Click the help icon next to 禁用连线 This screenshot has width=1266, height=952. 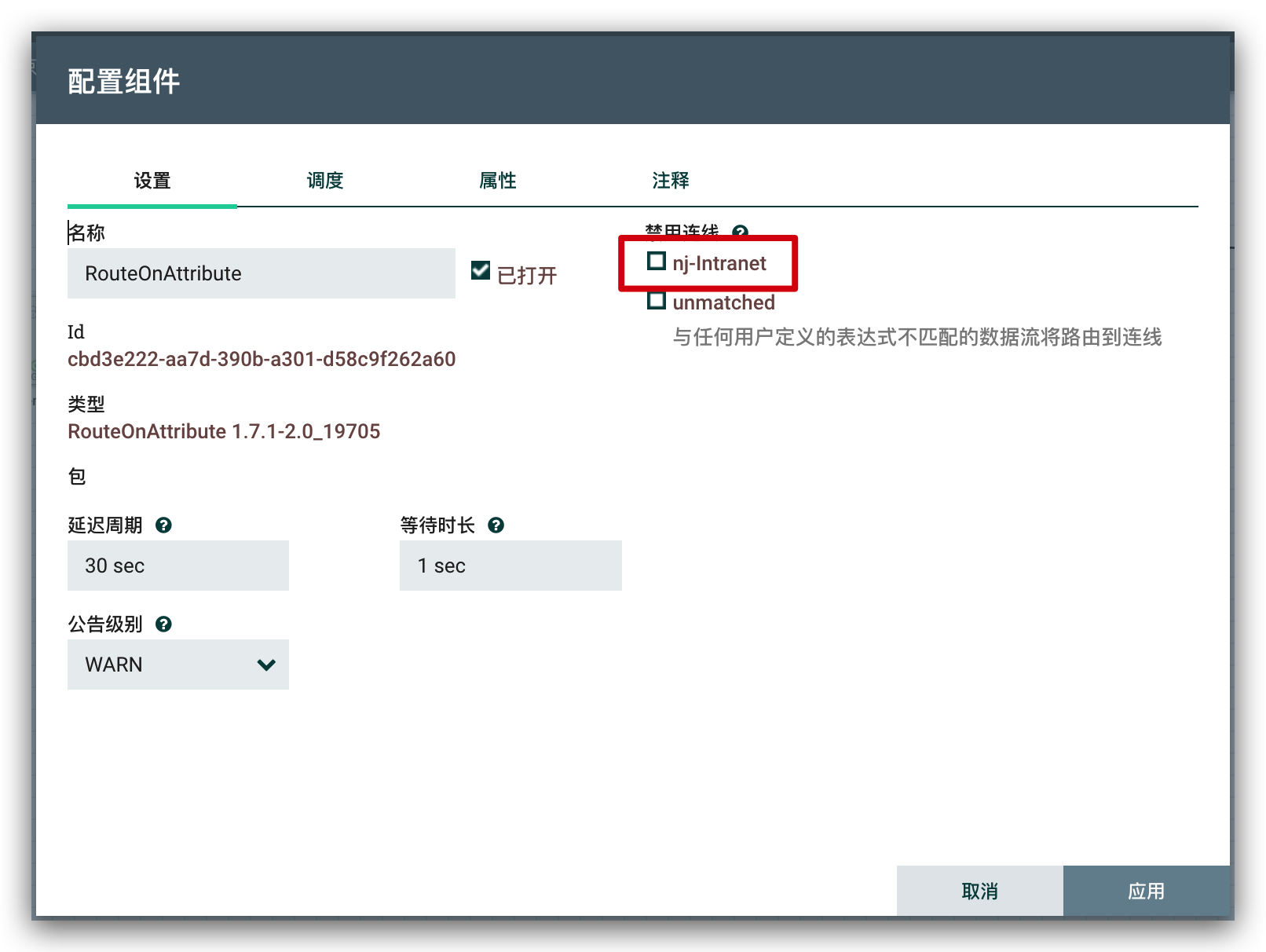click(x=740, y=232)
